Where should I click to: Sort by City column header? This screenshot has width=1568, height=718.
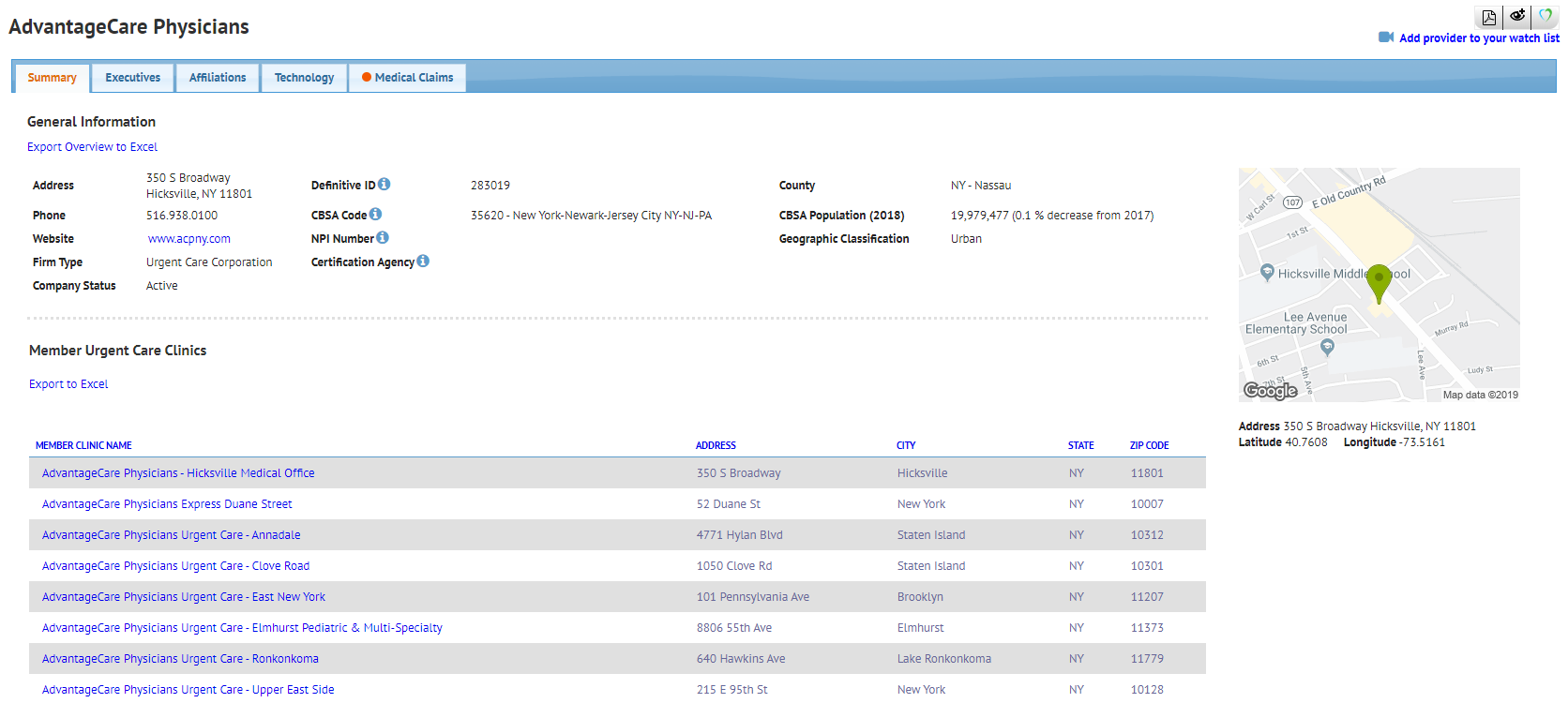906,445
